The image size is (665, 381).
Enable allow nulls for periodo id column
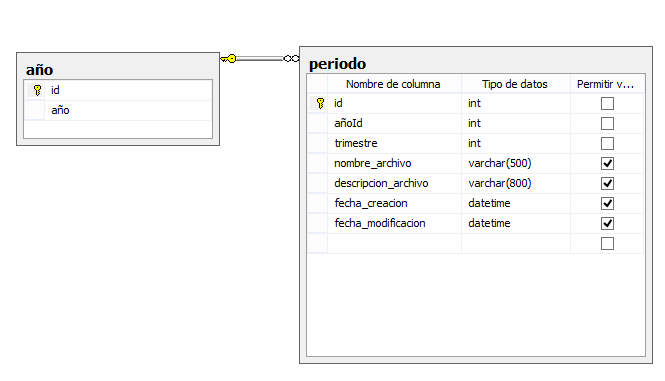click(607, 104)
